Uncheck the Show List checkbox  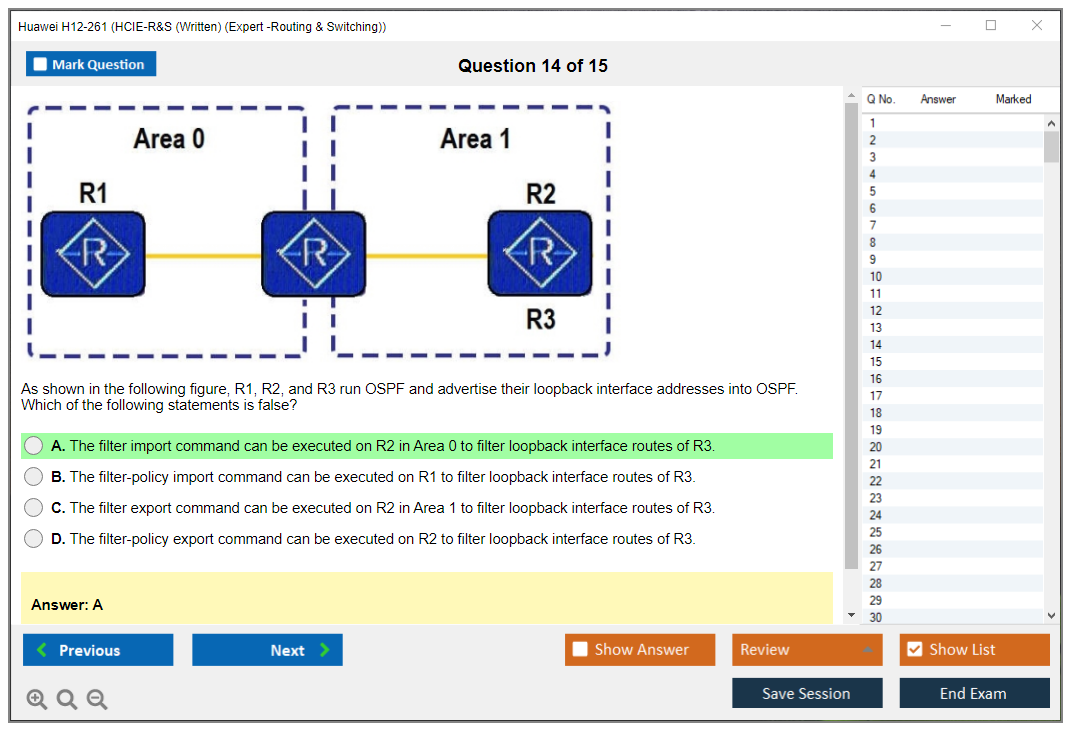914,650
